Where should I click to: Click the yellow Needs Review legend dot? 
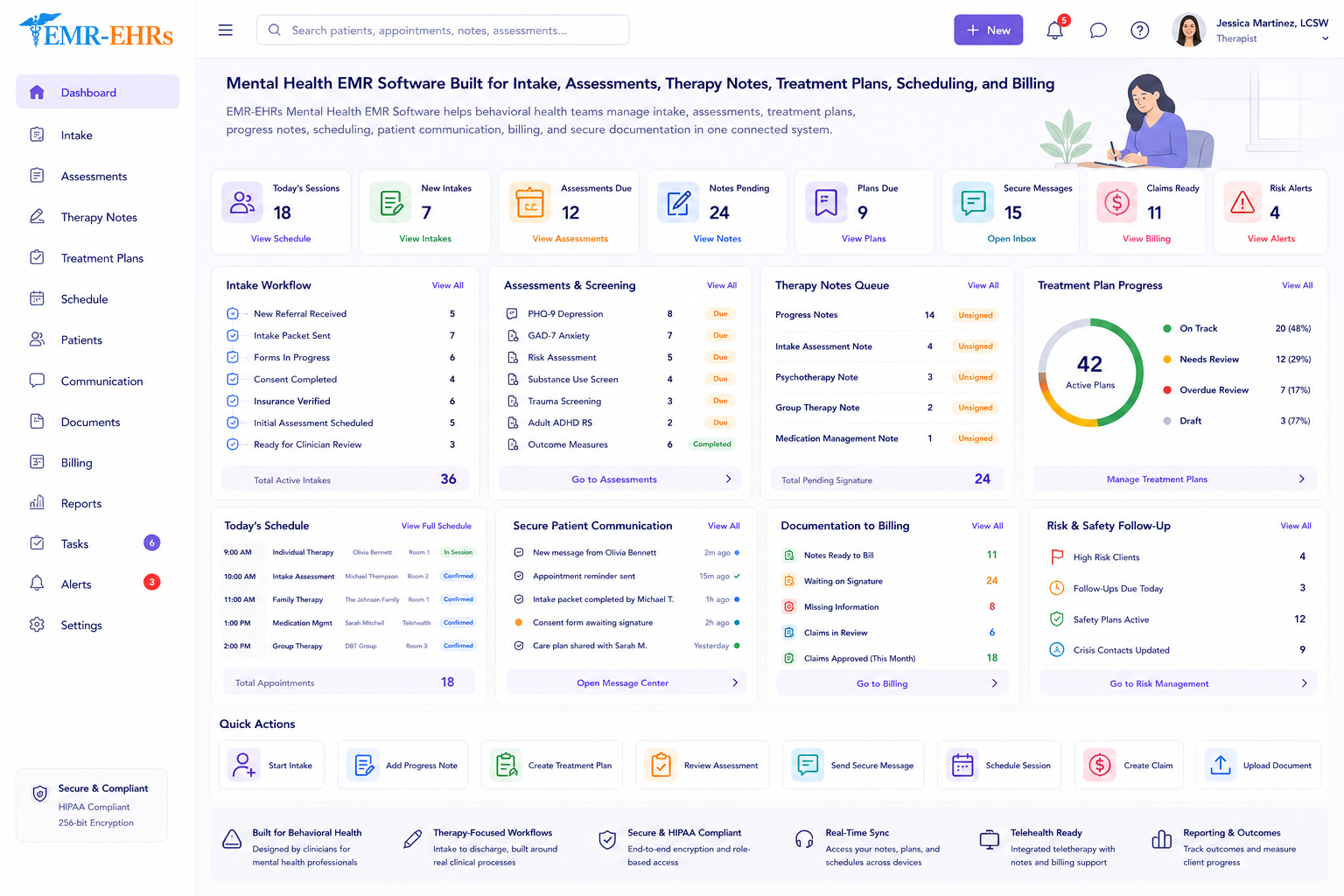1167,359
